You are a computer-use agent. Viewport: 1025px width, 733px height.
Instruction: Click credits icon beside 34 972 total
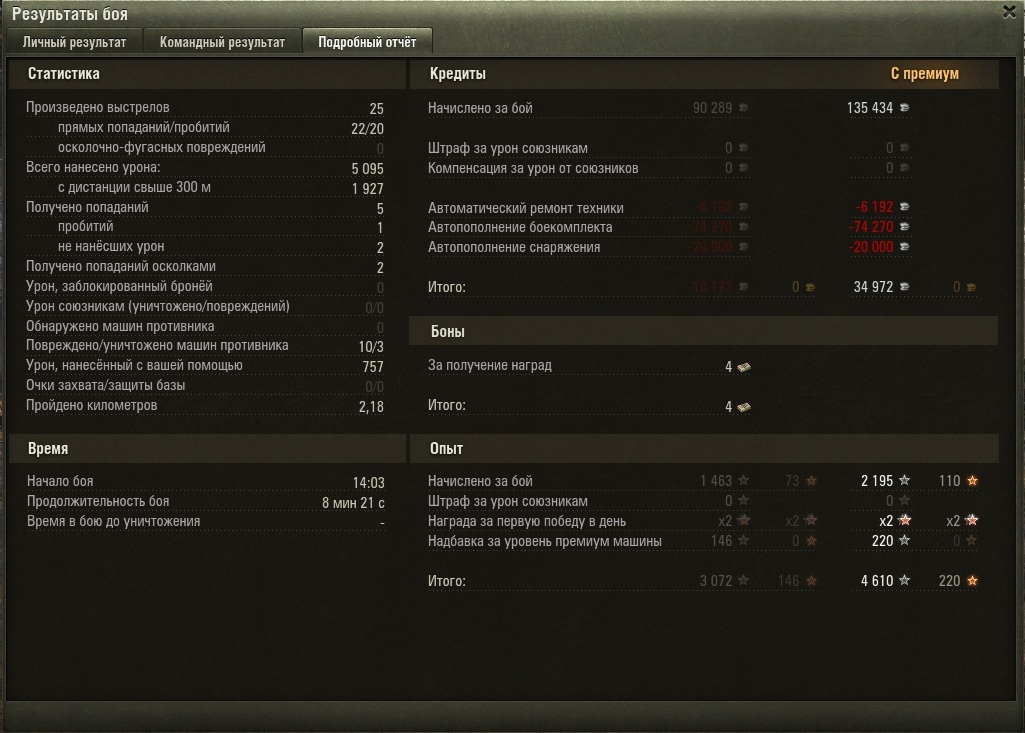pos(904,286)
